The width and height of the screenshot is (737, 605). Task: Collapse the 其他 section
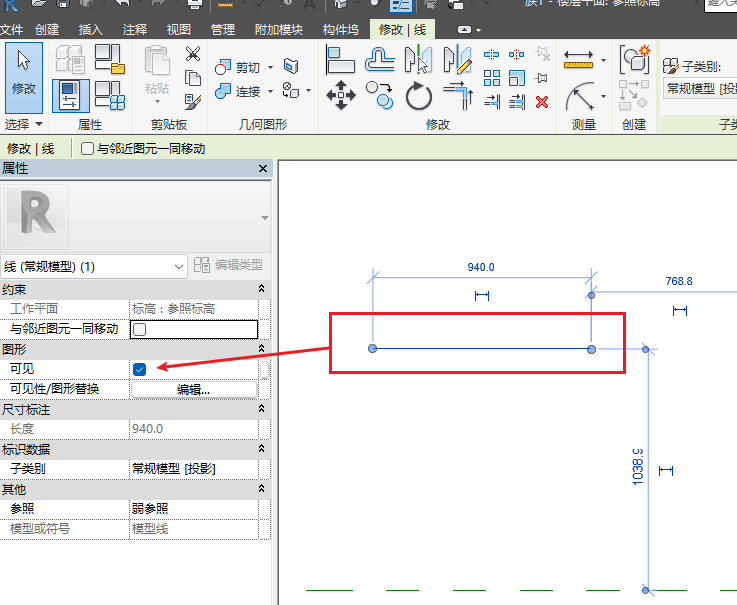[x=261, y=488]
